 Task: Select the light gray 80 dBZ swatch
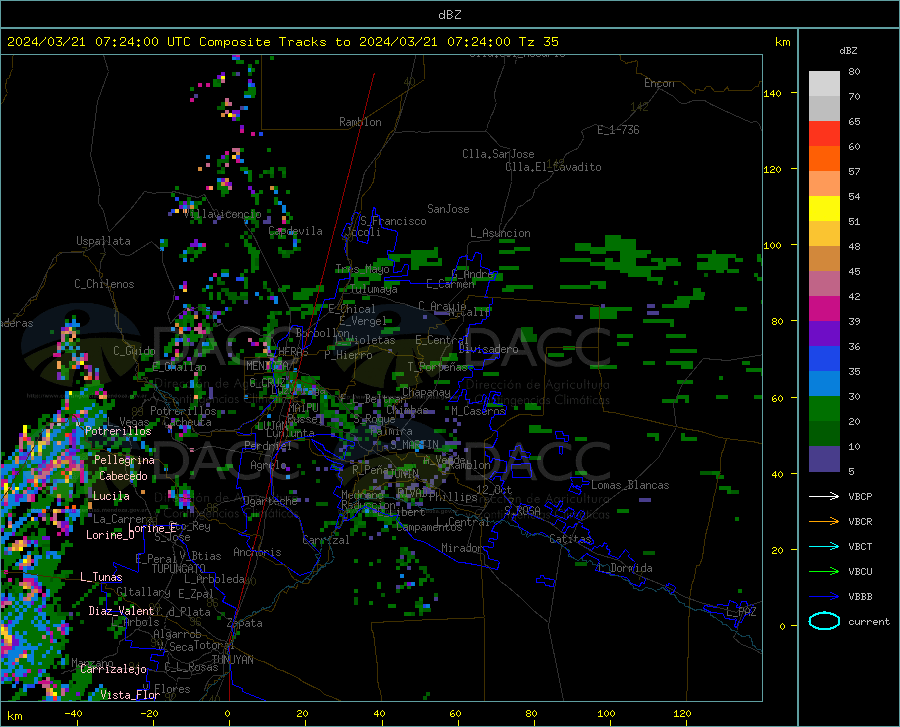pos(824,84)
